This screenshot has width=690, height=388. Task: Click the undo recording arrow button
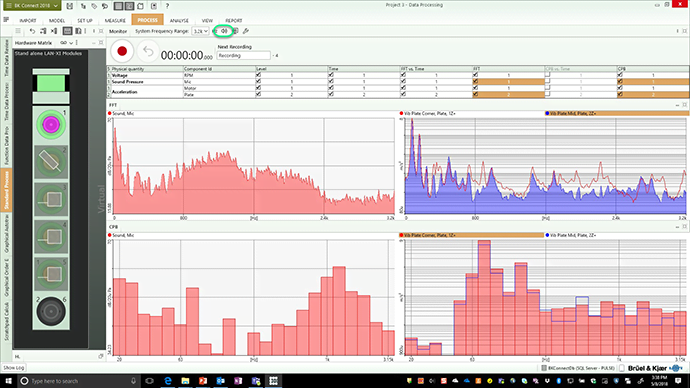(148, 51)
